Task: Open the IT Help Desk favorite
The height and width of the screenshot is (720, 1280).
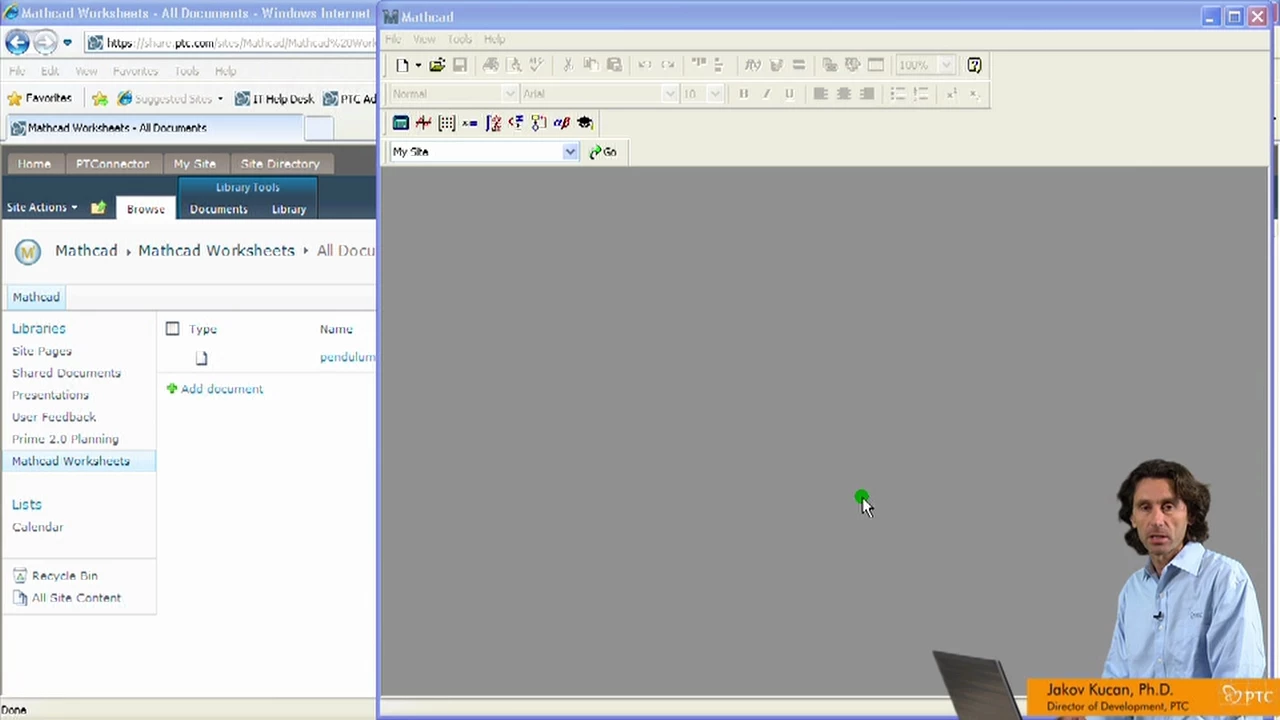Action: click(x=274, y=99)
